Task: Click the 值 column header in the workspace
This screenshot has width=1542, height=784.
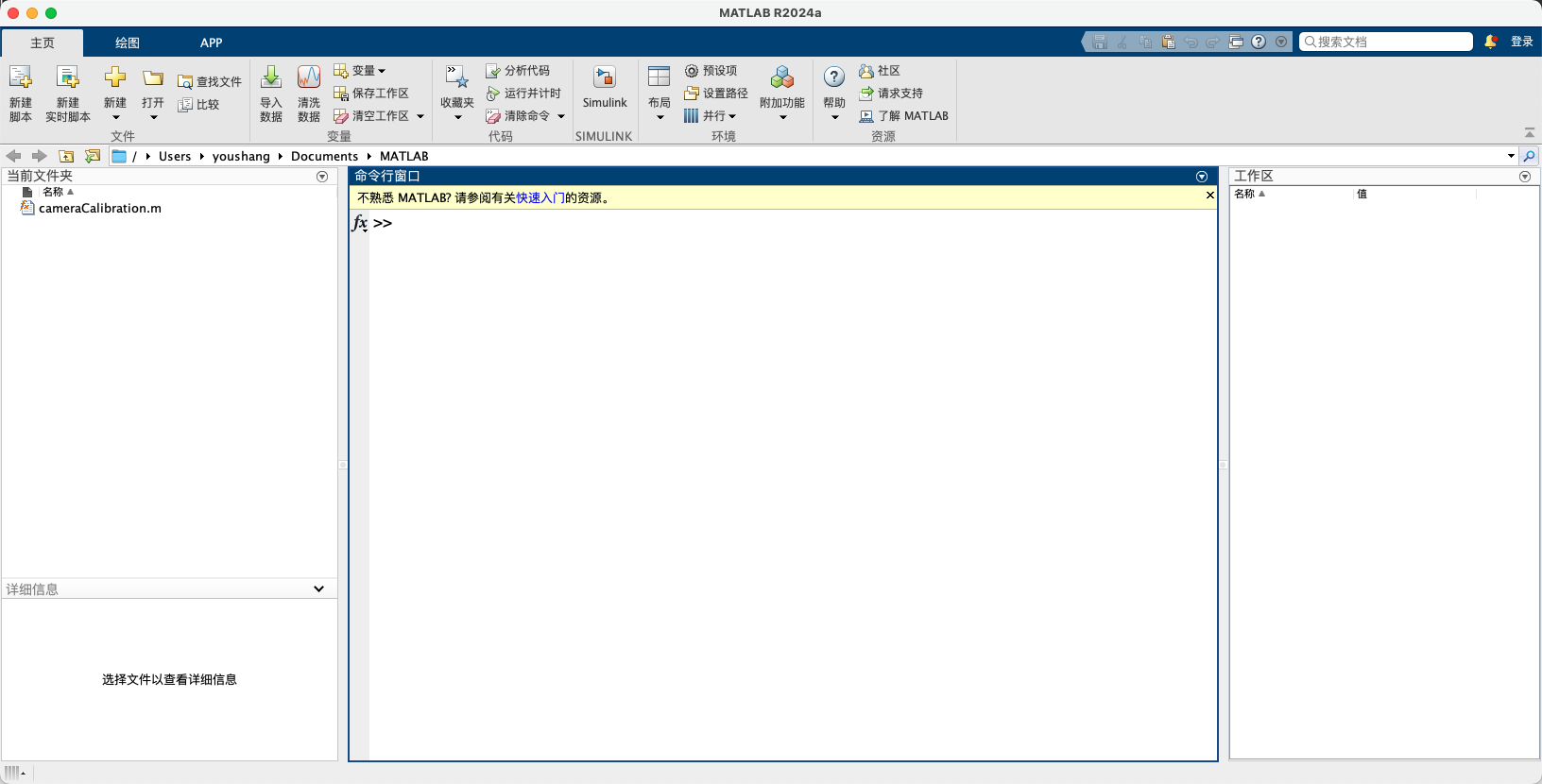Action: coord(1362,194)
